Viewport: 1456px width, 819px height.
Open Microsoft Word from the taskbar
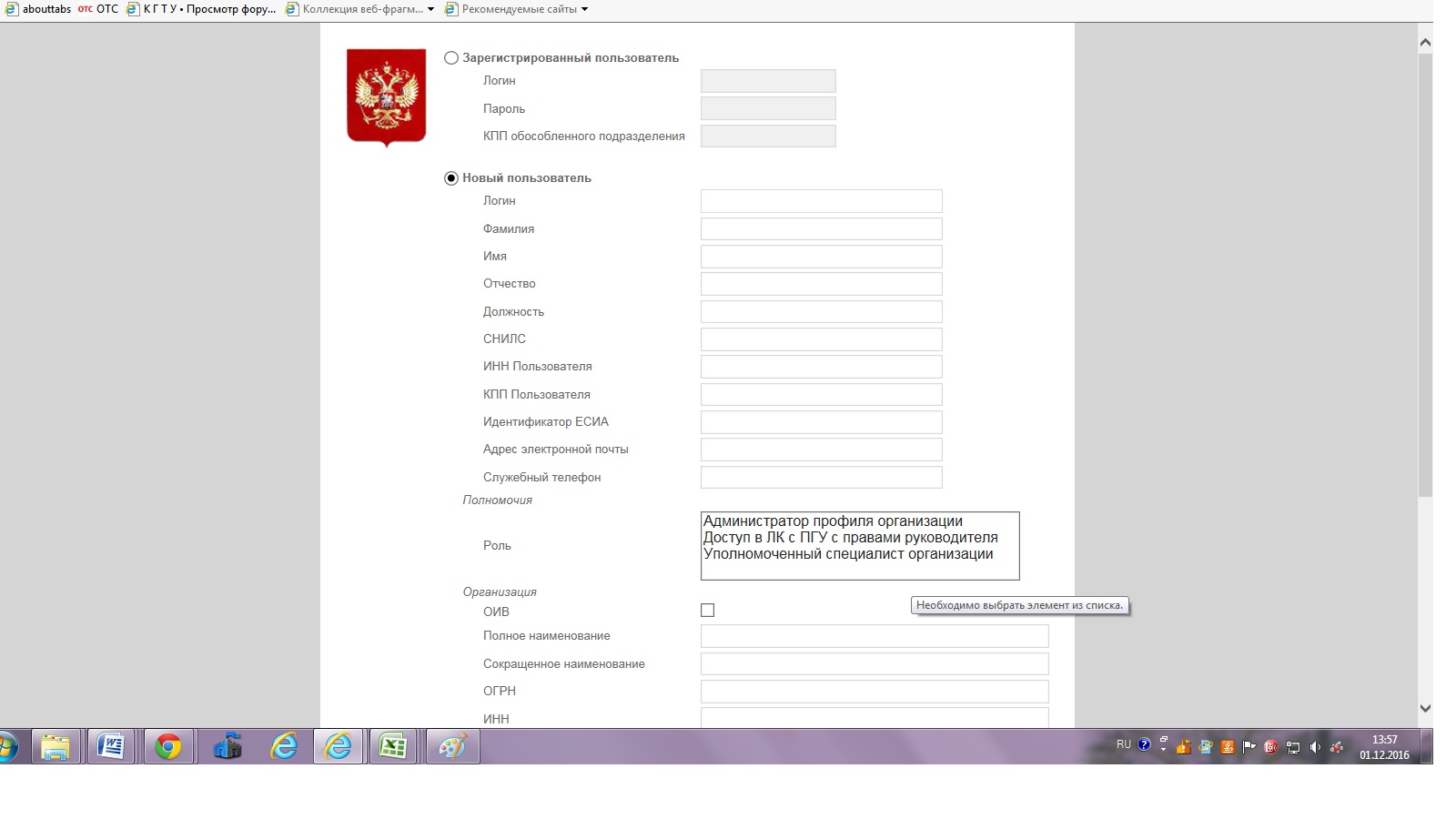[110, 747]
